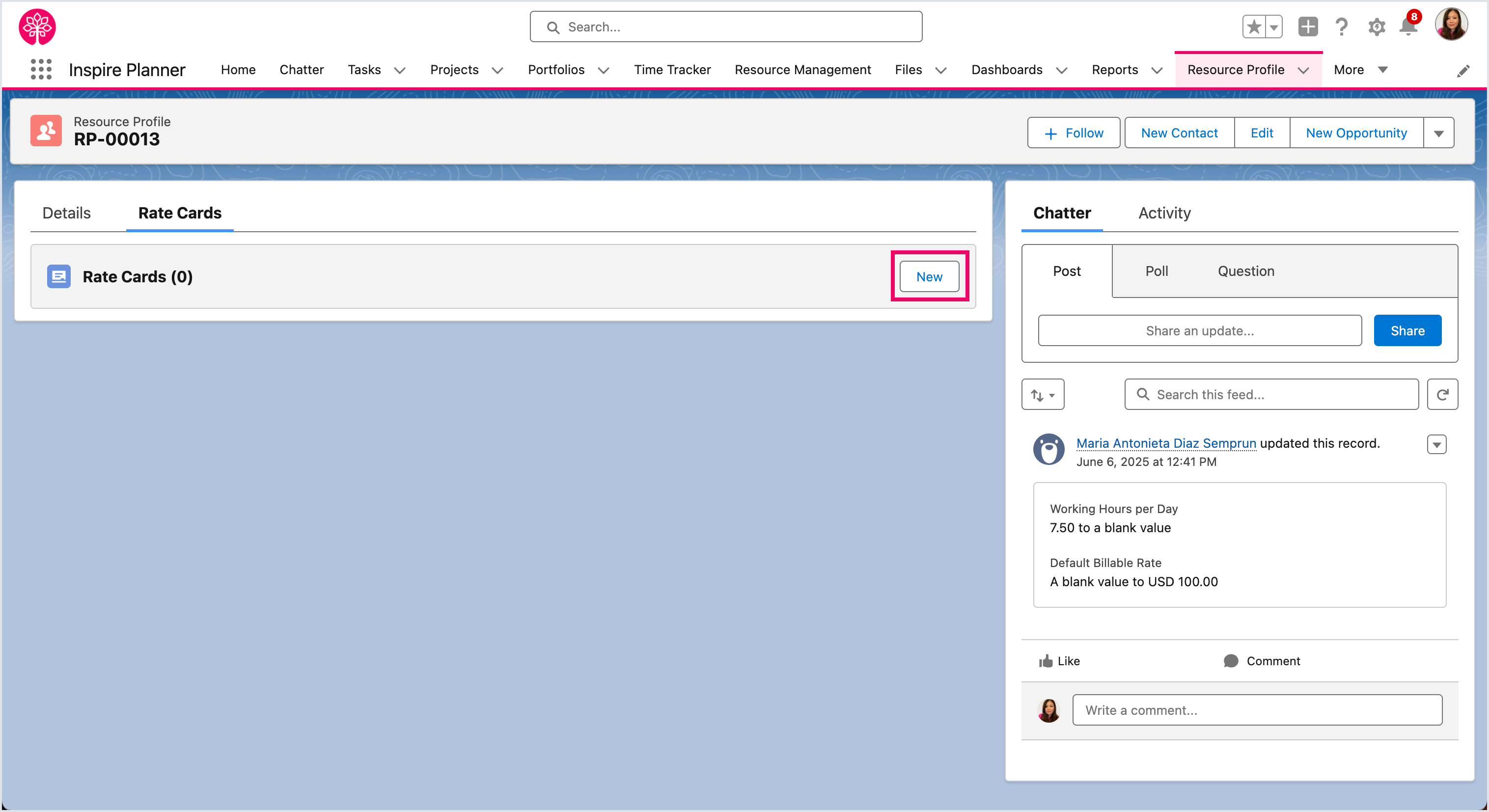Open the Reports nav item

[x=1114, y=70]
